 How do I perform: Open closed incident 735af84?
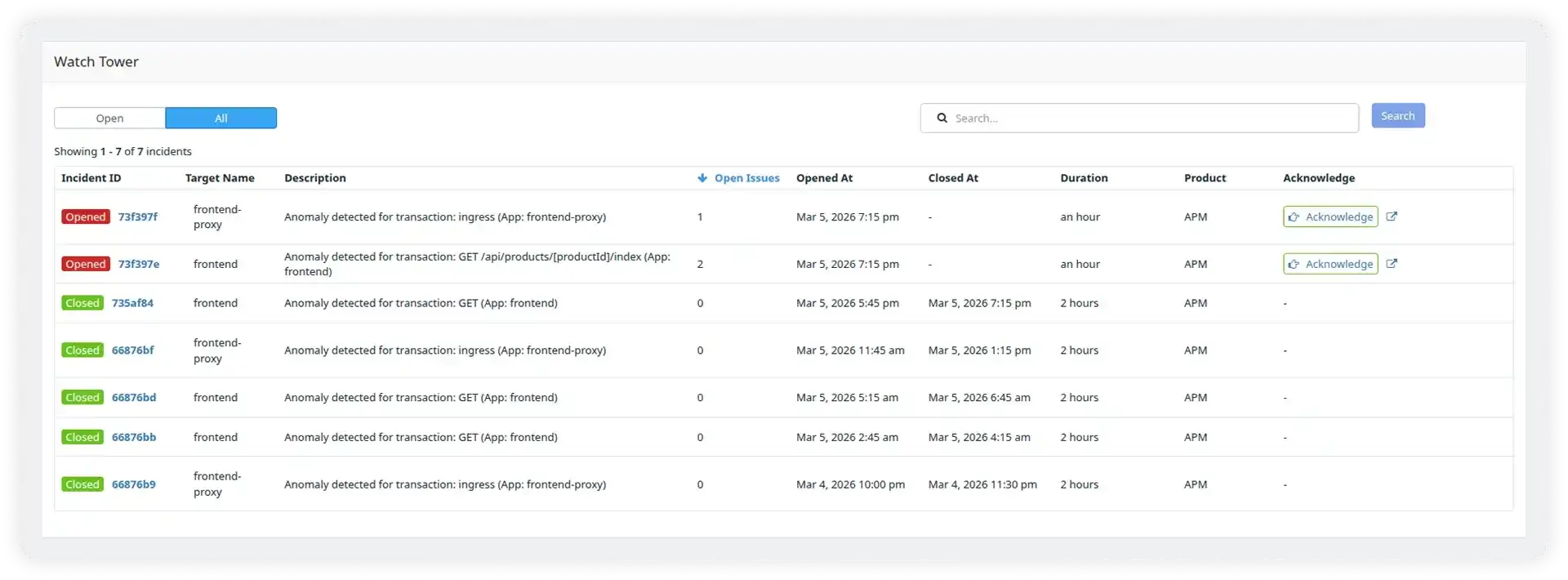point(132,303)
